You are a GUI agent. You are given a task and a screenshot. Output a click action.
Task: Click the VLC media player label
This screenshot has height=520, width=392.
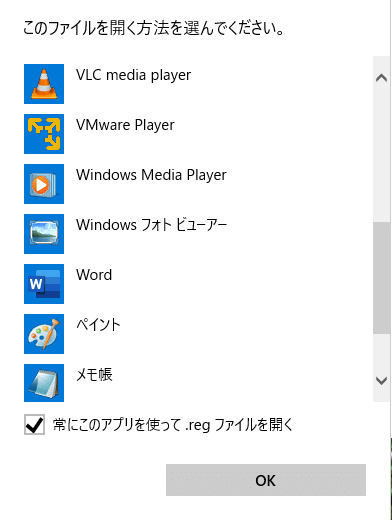[x=133, y=75]
